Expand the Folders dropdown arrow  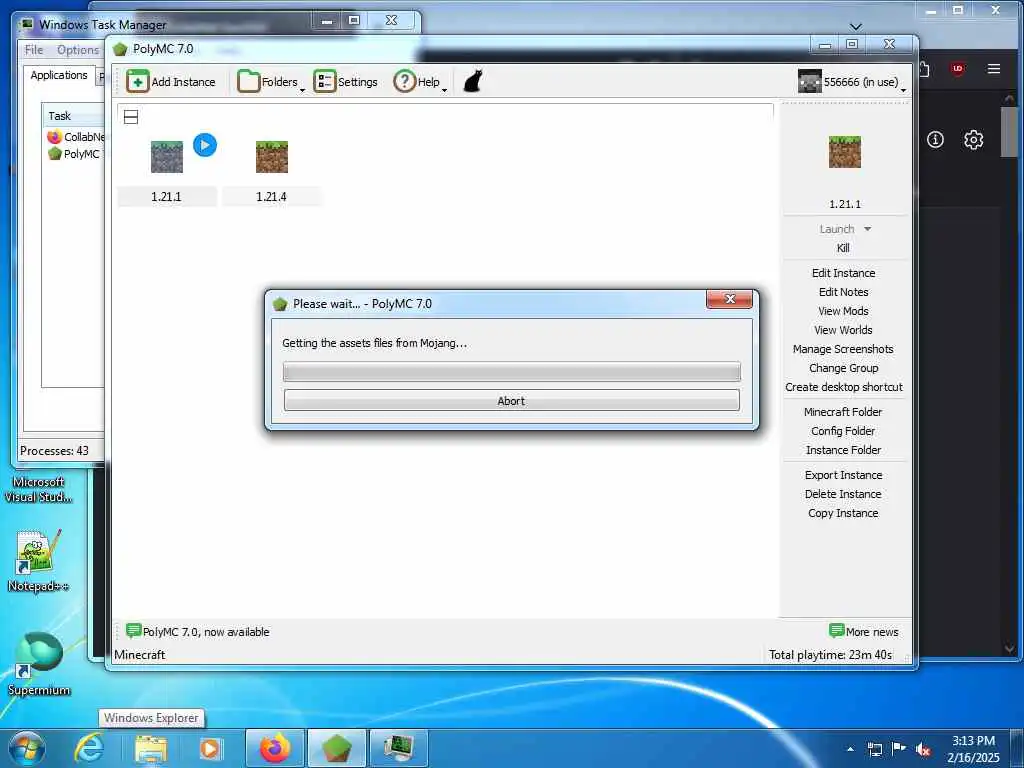302,89
